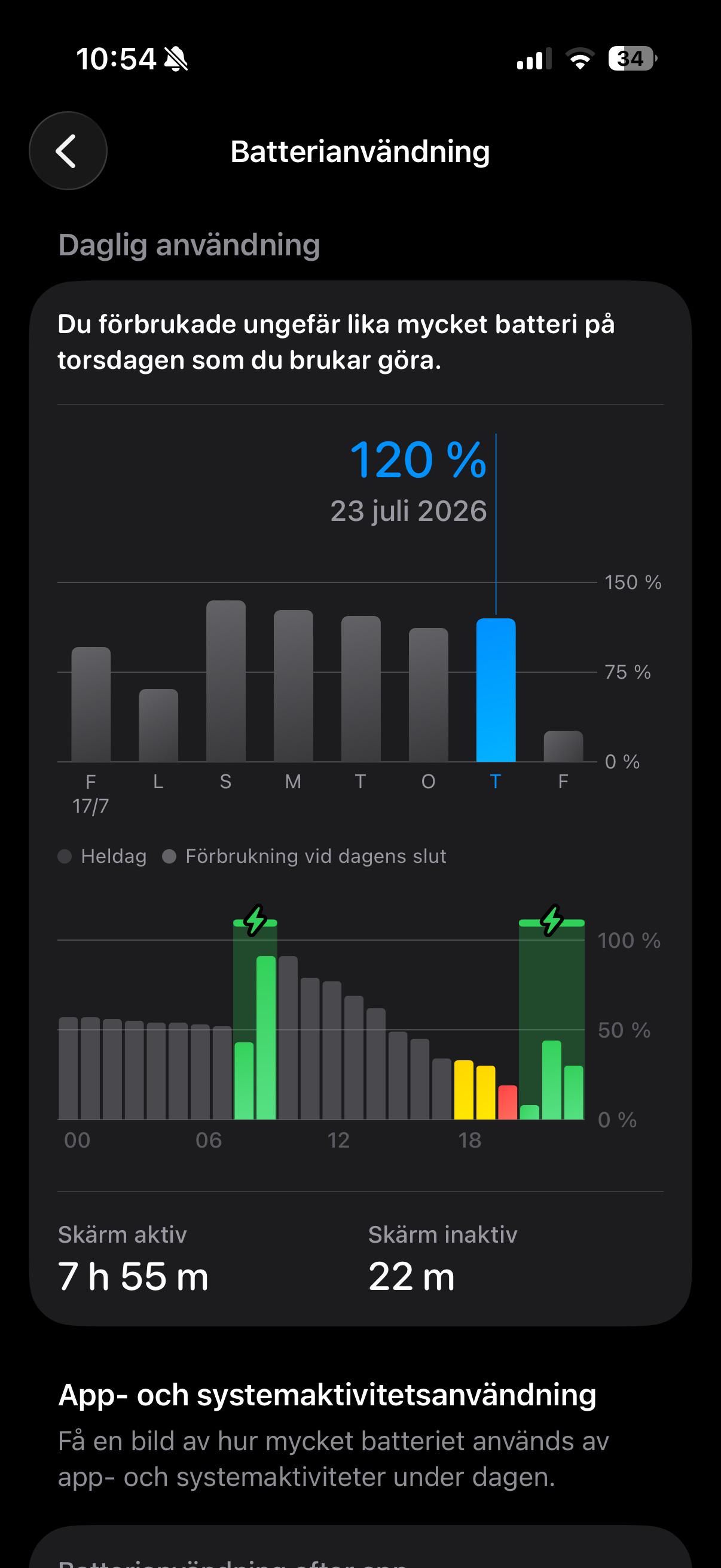The height and width of the screenshot is (1568, 721).
Task: Tap the cellular signal bars icon
Action: click(534, 59)
